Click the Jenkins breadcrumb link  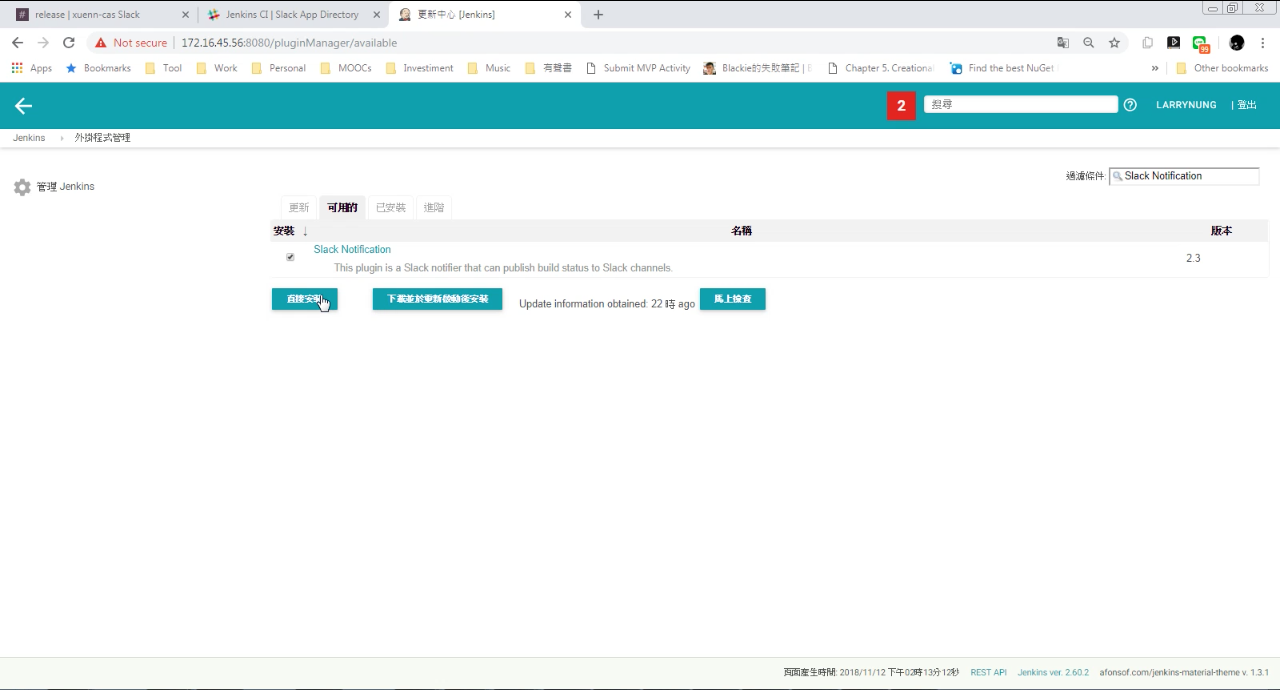tap(29, 138)
